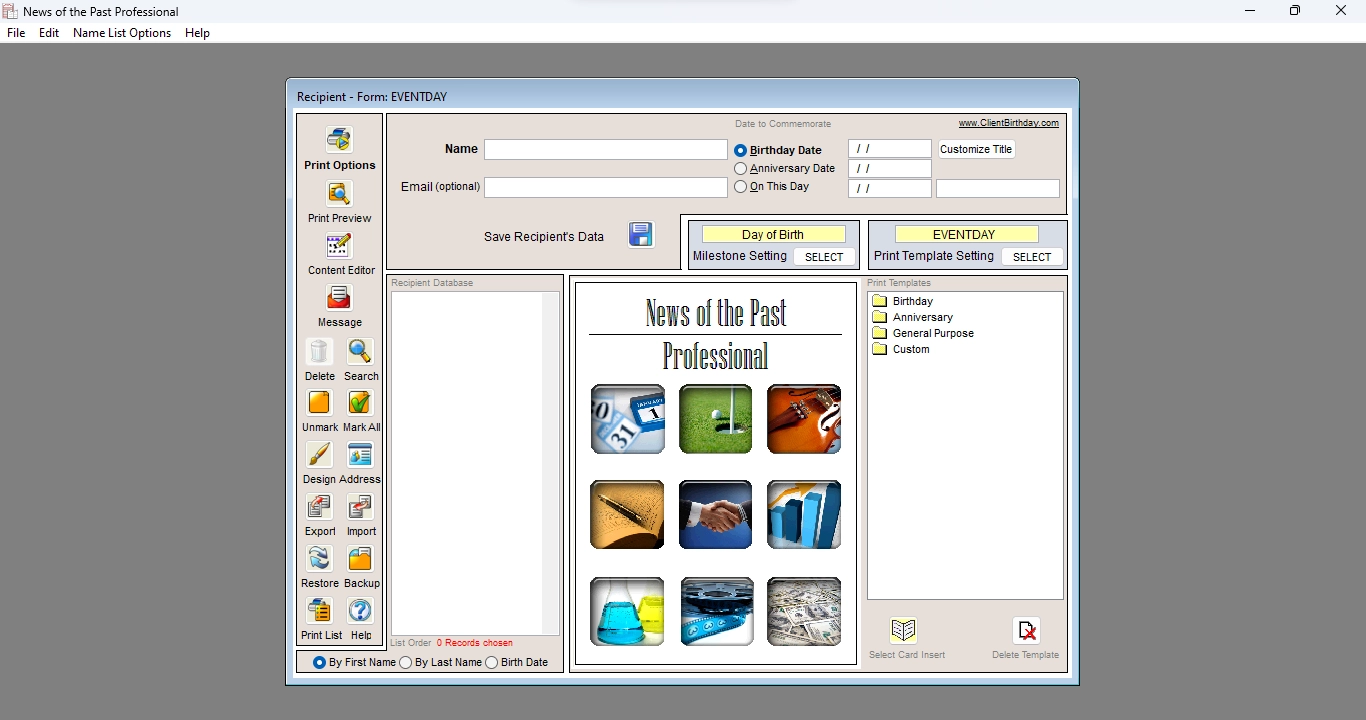Click inside the Name input field
This screenshot has width=1366, height=720.
click(x=605, y=149)
